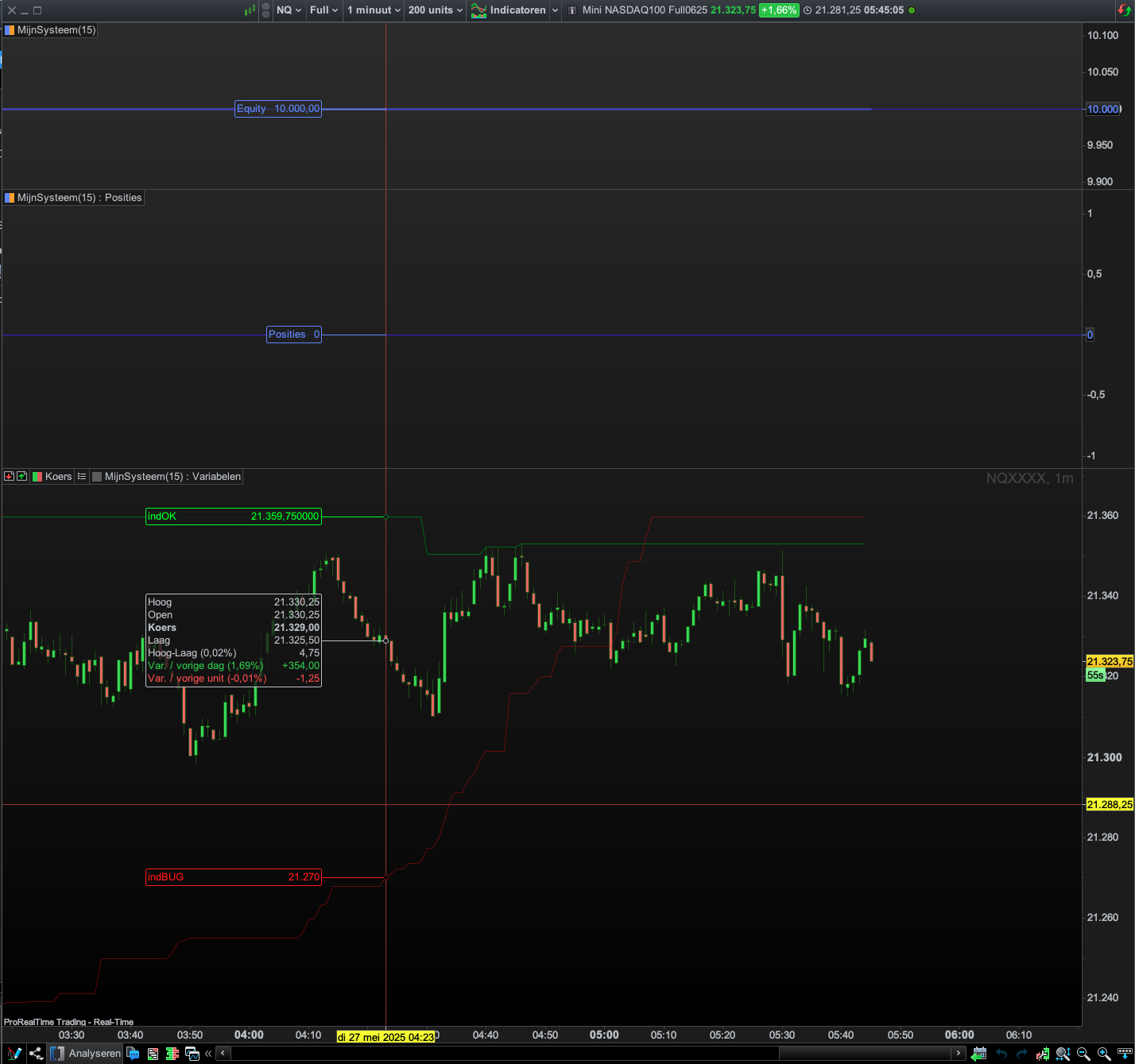Screen dimensions: 1135x1064
Task: Click the green arrow panel icon left of Koers
Action: [22, 477]
